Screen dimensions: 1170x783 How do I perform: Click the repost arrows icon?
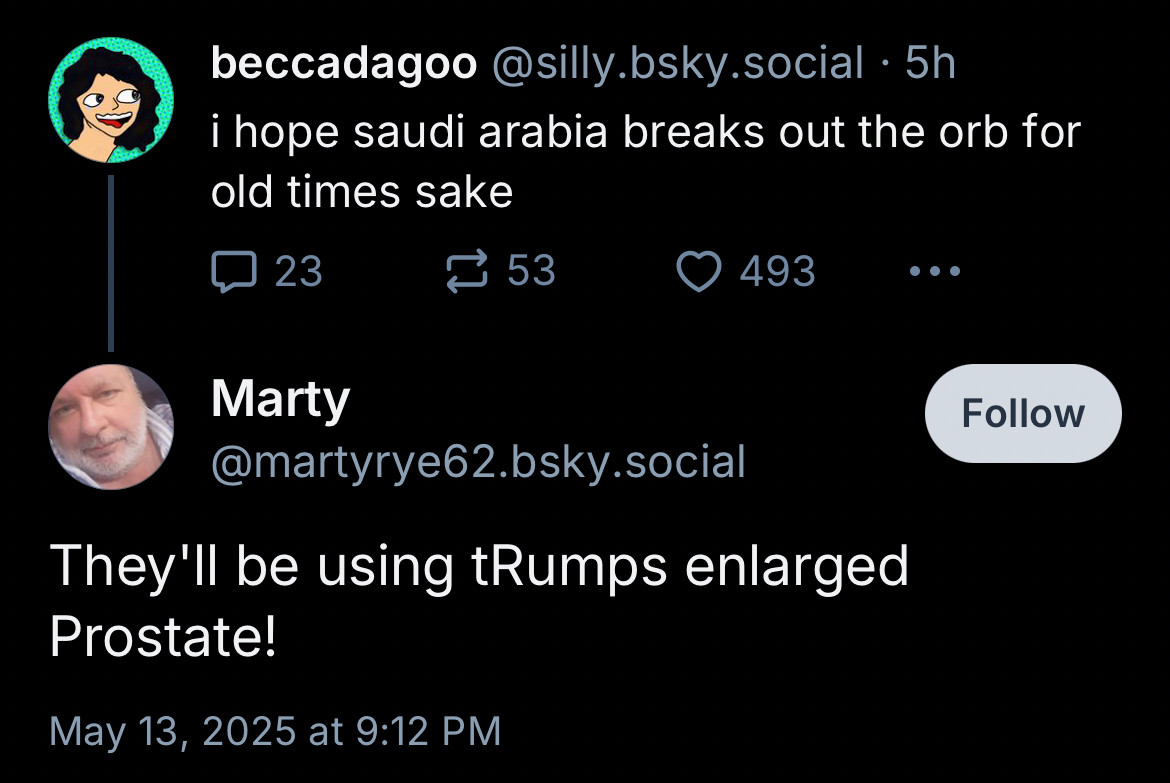(467, 271)
